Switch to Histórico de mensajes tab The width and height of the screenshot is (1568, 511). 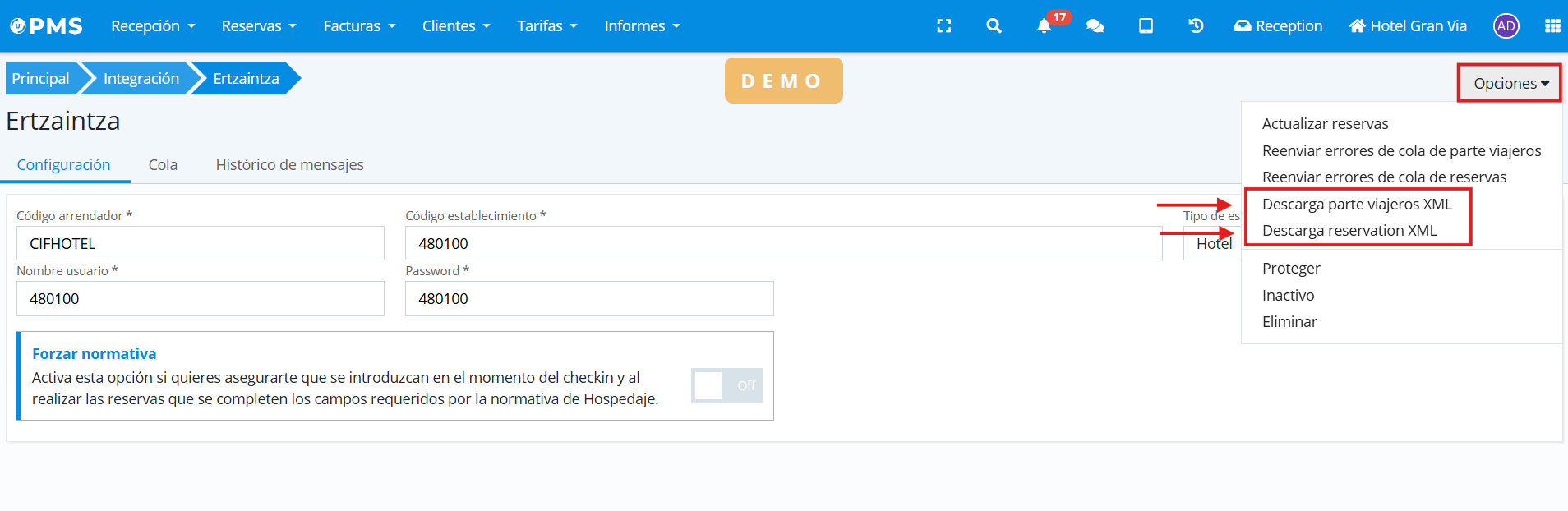click(x=289, y=165)
